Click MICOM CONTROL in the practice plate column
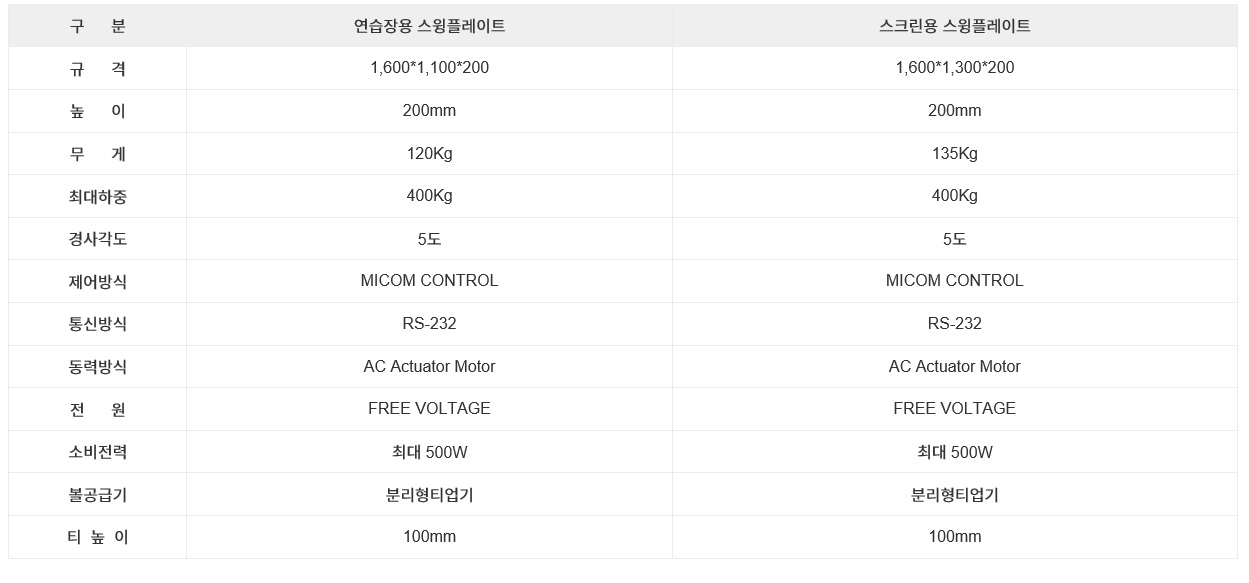Viewport: 1249px width, 583px height. [x=429, y=281]
